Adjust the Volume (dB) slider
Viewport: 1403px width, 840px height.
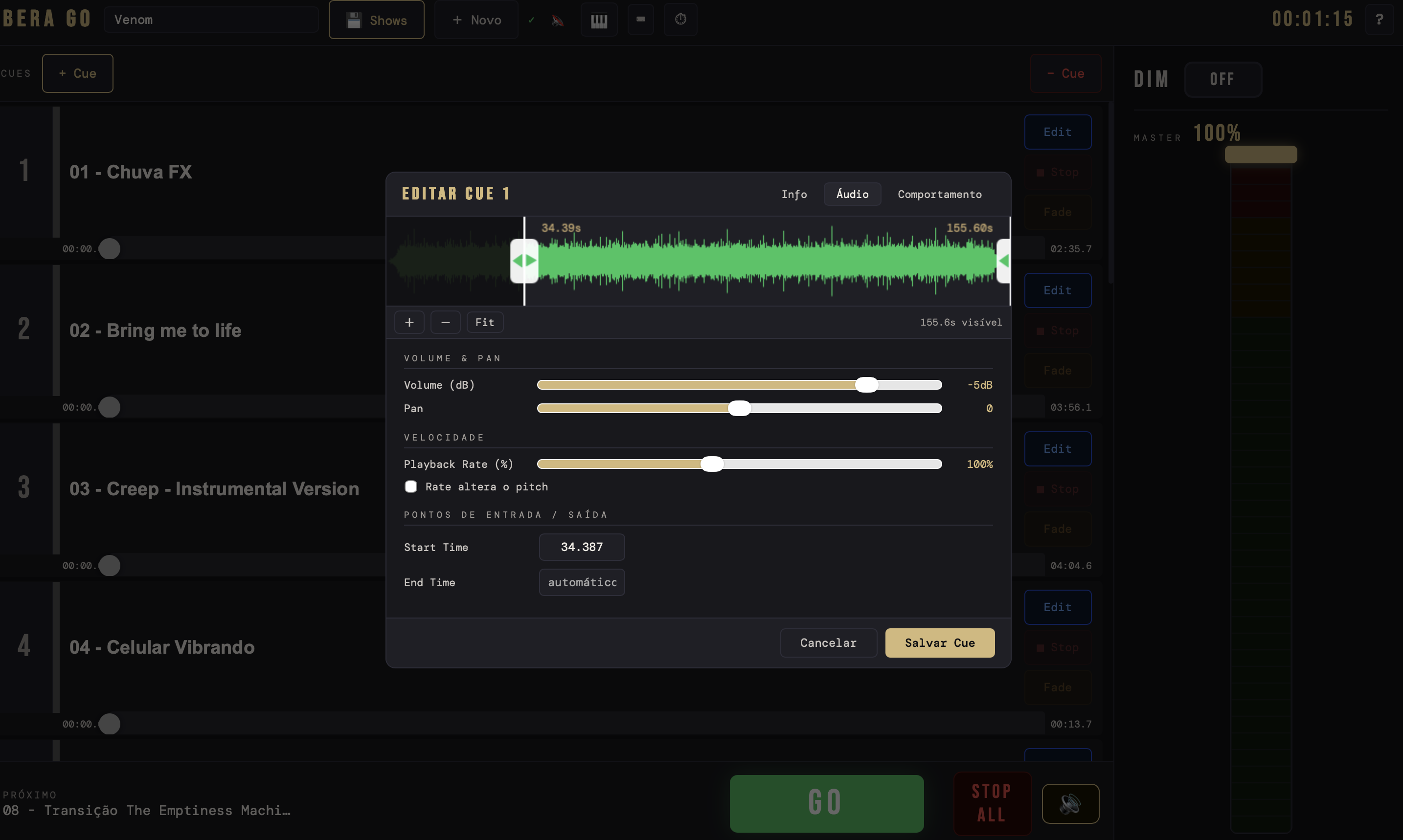pos(740,385)
